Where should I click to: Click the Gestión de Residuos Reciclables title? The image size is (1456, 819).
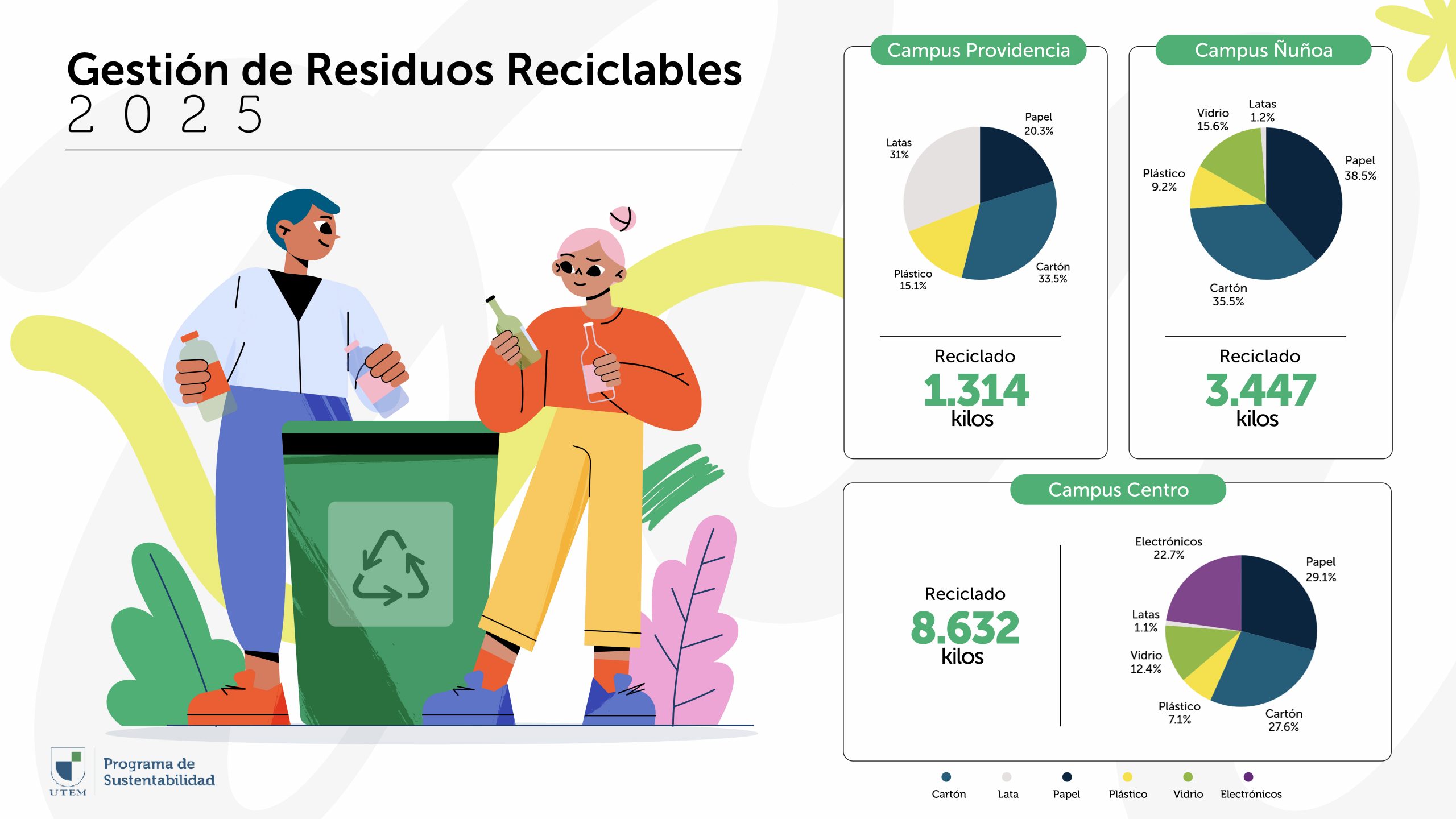[404, 71]
